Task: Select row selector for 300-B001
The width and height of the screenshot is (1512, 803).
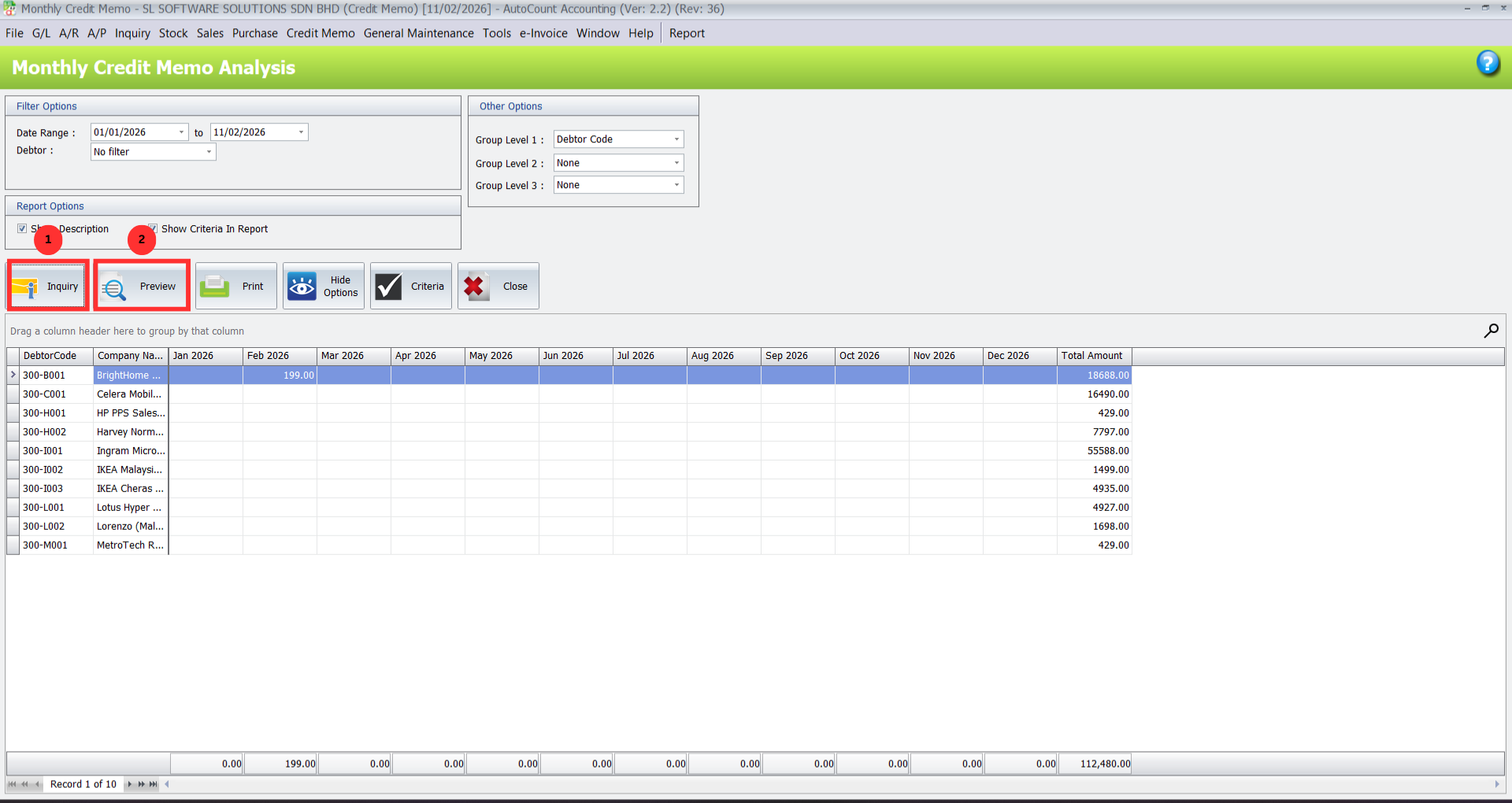Action: point(12,375)
